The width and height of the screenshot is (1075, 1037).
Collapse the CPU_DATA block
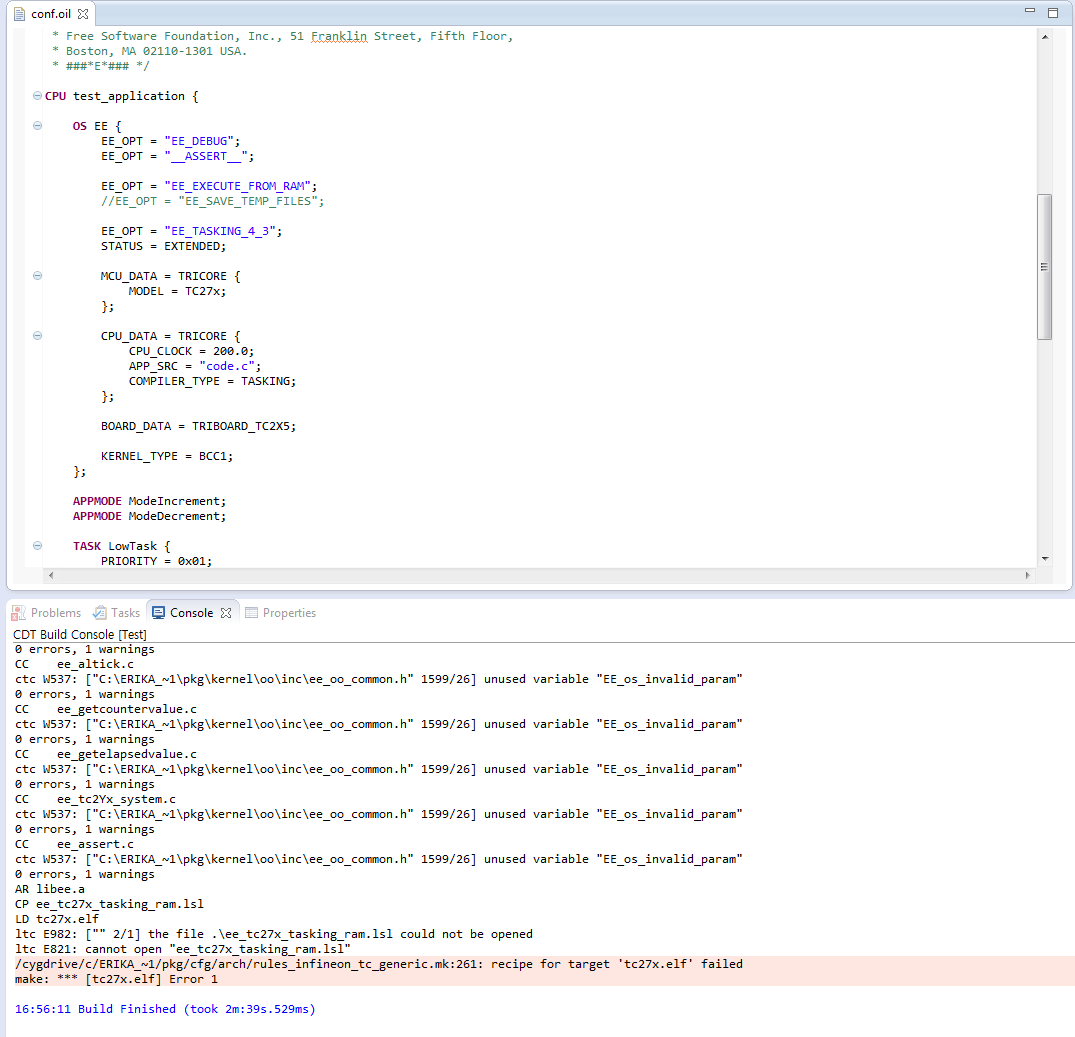point(38,336)
